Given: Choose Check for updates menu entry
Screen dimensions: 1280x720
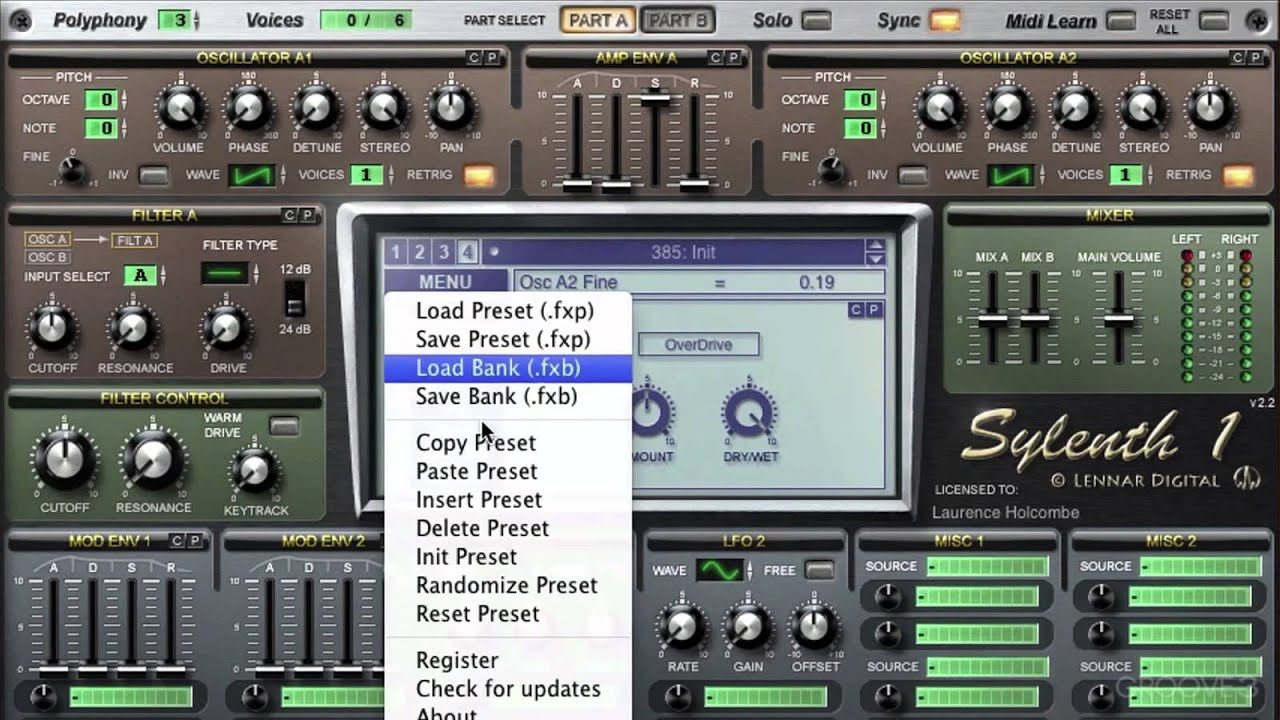Looking at the screenshot, I should tap(508, 689).
